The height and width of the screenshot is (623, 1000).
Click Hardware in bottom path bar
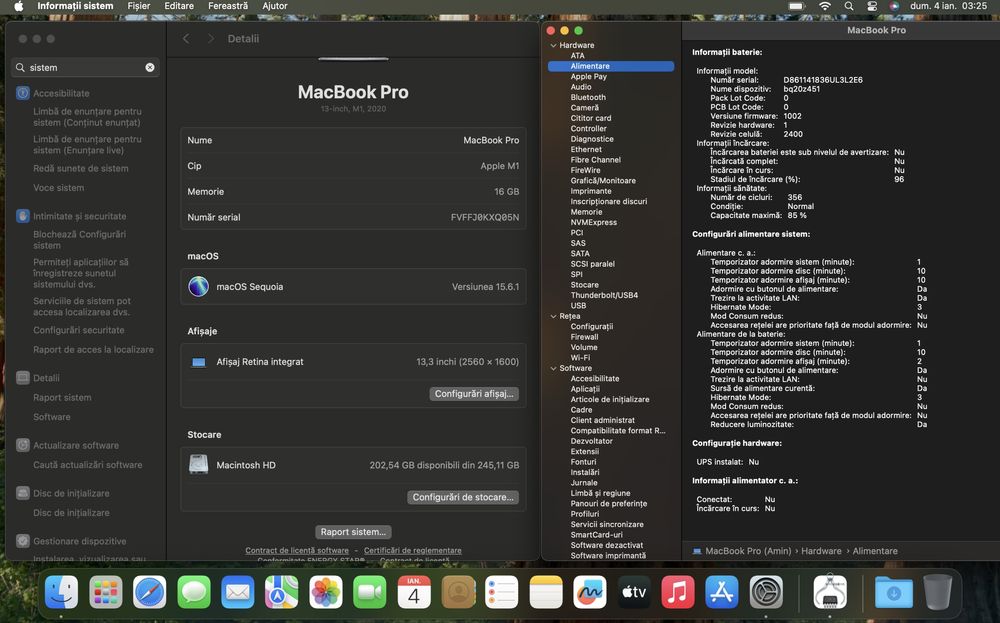821,551
